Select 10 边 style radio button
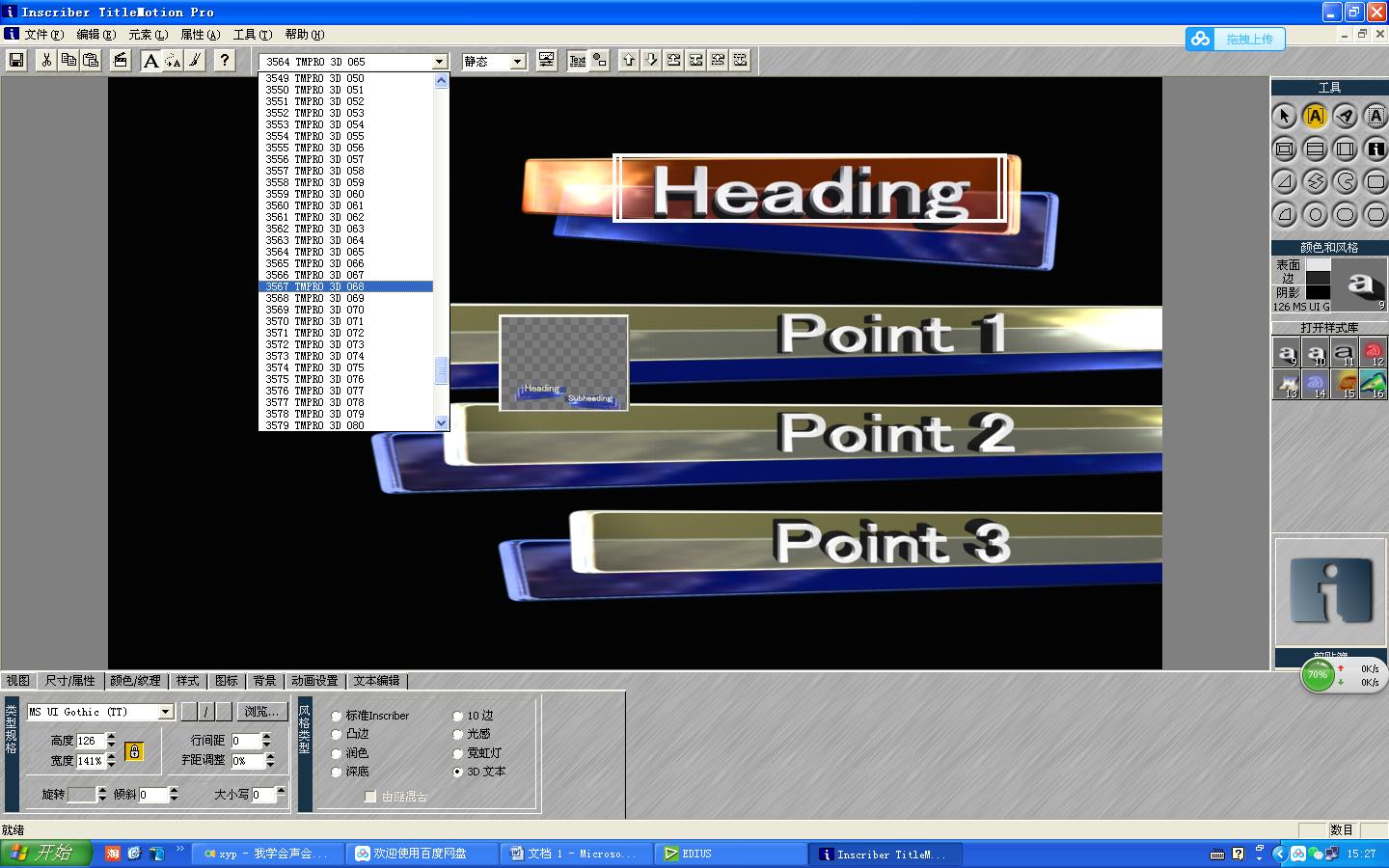 pyautogui.click(x=458, y=717)
